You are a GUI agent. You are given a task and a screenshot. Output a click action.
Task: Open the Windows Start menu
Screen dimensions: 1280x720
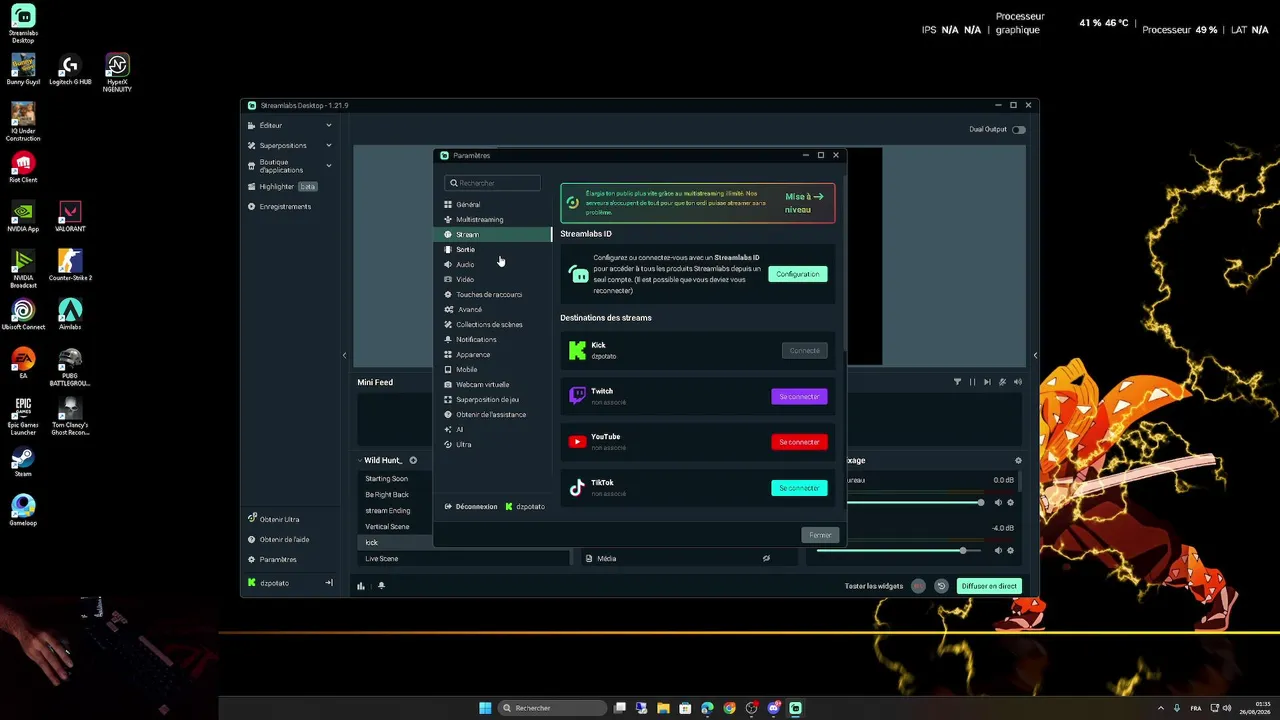coord(485,708)
